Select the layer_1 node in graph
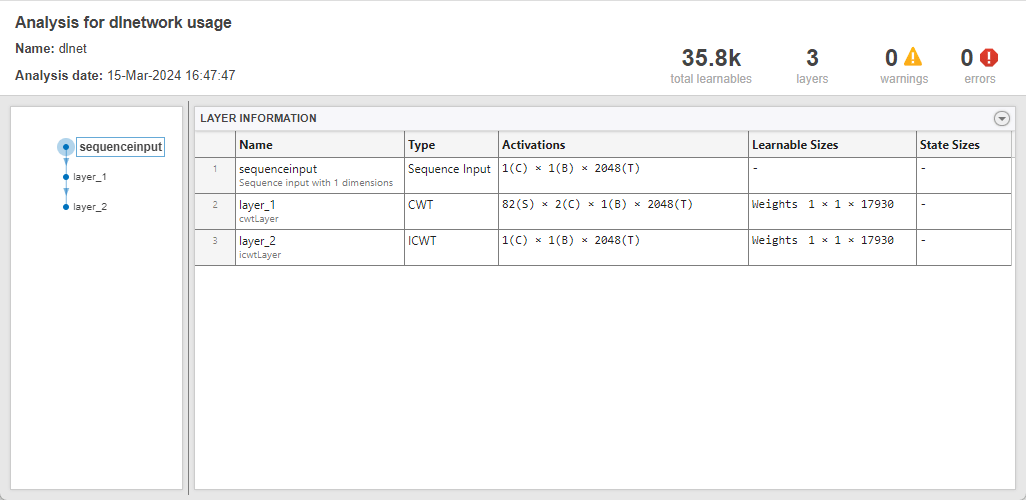Screen dimensions: 1026x500 66,177
